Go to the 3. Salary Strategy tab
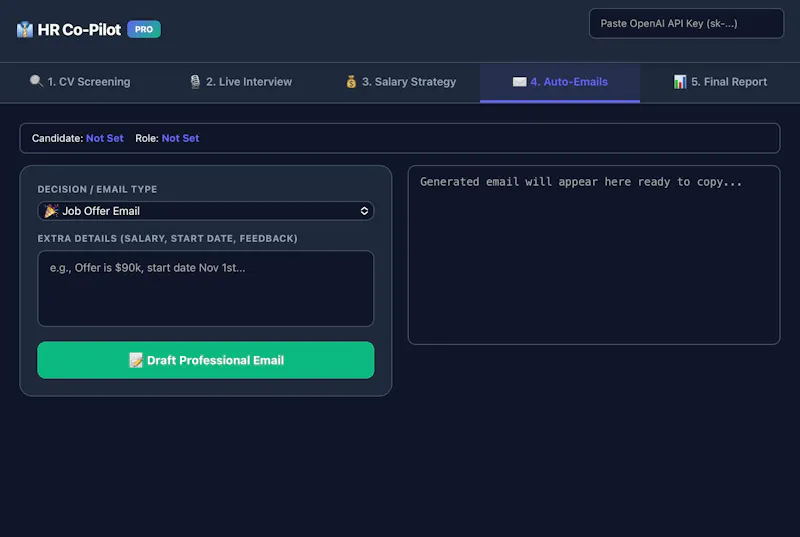The height and width of the screenshot is (537, 800). pyautogui.click(x=400, y=82)
